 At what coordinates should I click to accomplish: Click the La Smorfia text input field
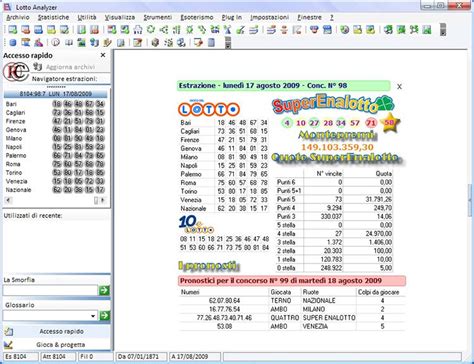50,290
